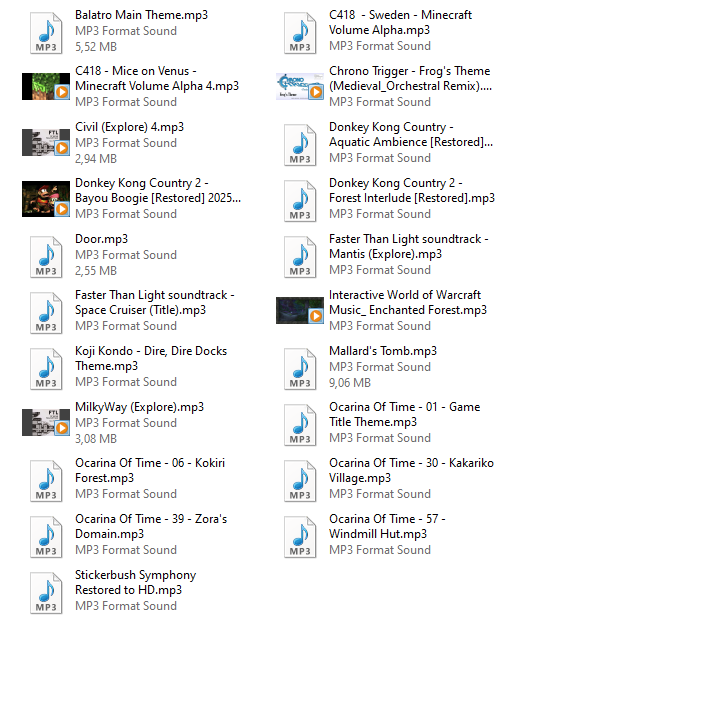
Task: Click MP3 icon for Donkey Kong Aquatic Ambience
Action: tap(300, 145)
